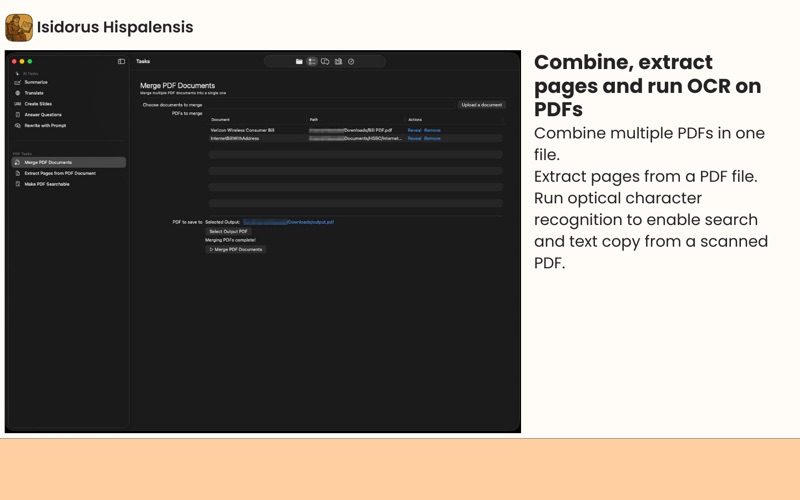Click the Document column header
This screenshot has width=800, height=500.
(220, 120)
